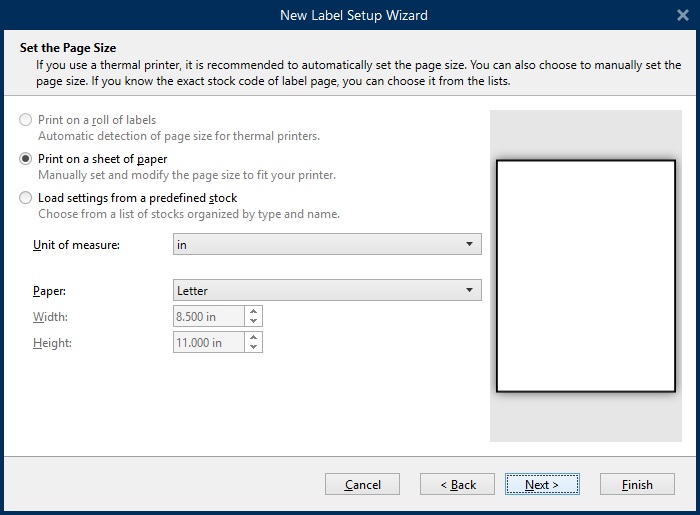This screenshot has width=700, height=515.
Task: Go back with the Back button
Action: coord(457,484)
